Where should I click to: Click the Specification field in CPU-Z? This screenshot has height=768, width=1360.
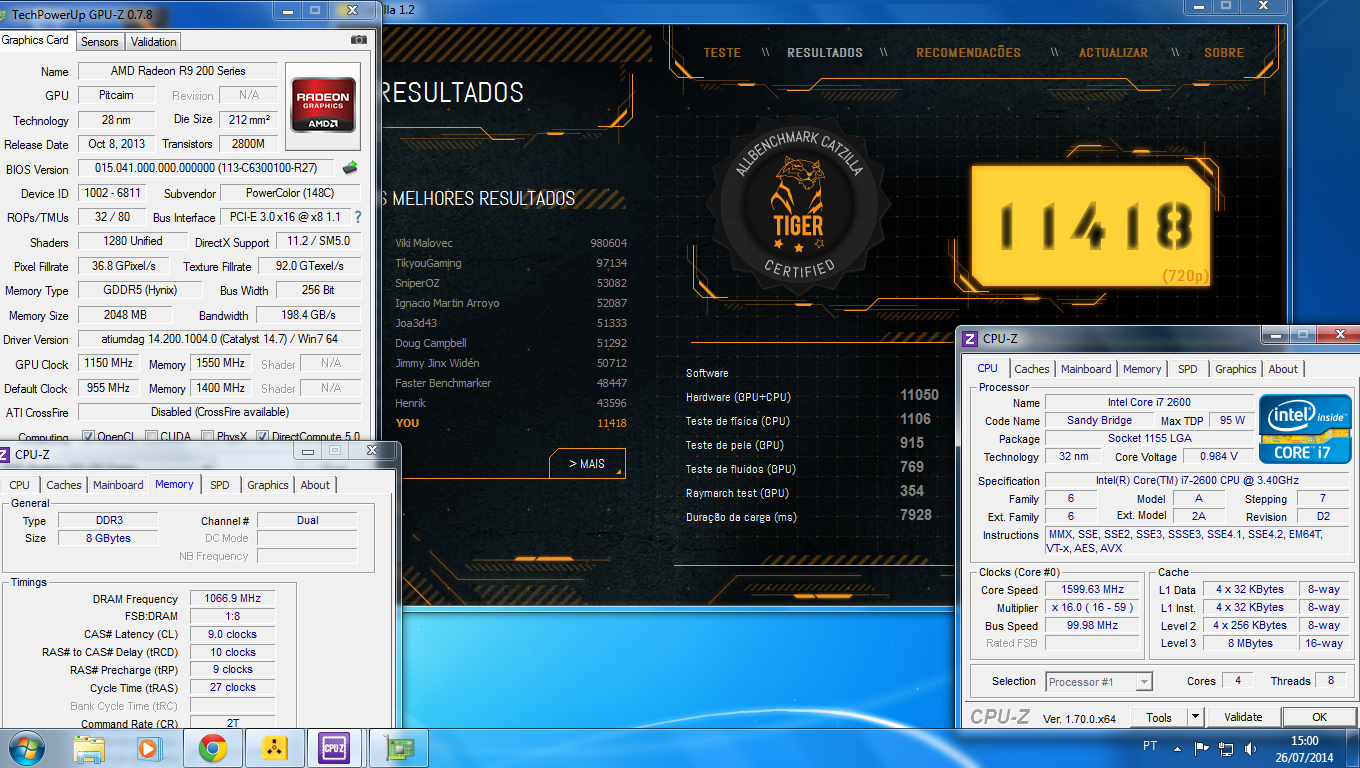pos(1198,481)
